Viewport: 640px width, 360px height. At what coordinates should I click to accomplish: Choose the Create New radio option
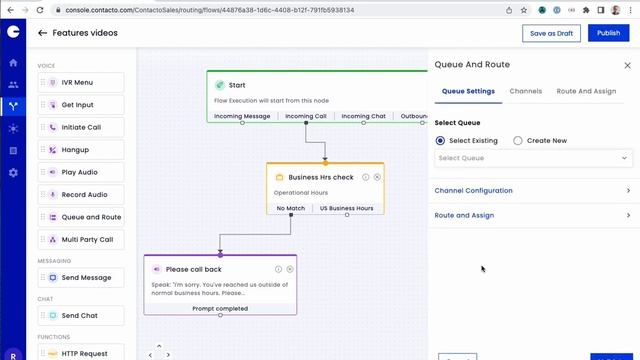pos(518,140)
